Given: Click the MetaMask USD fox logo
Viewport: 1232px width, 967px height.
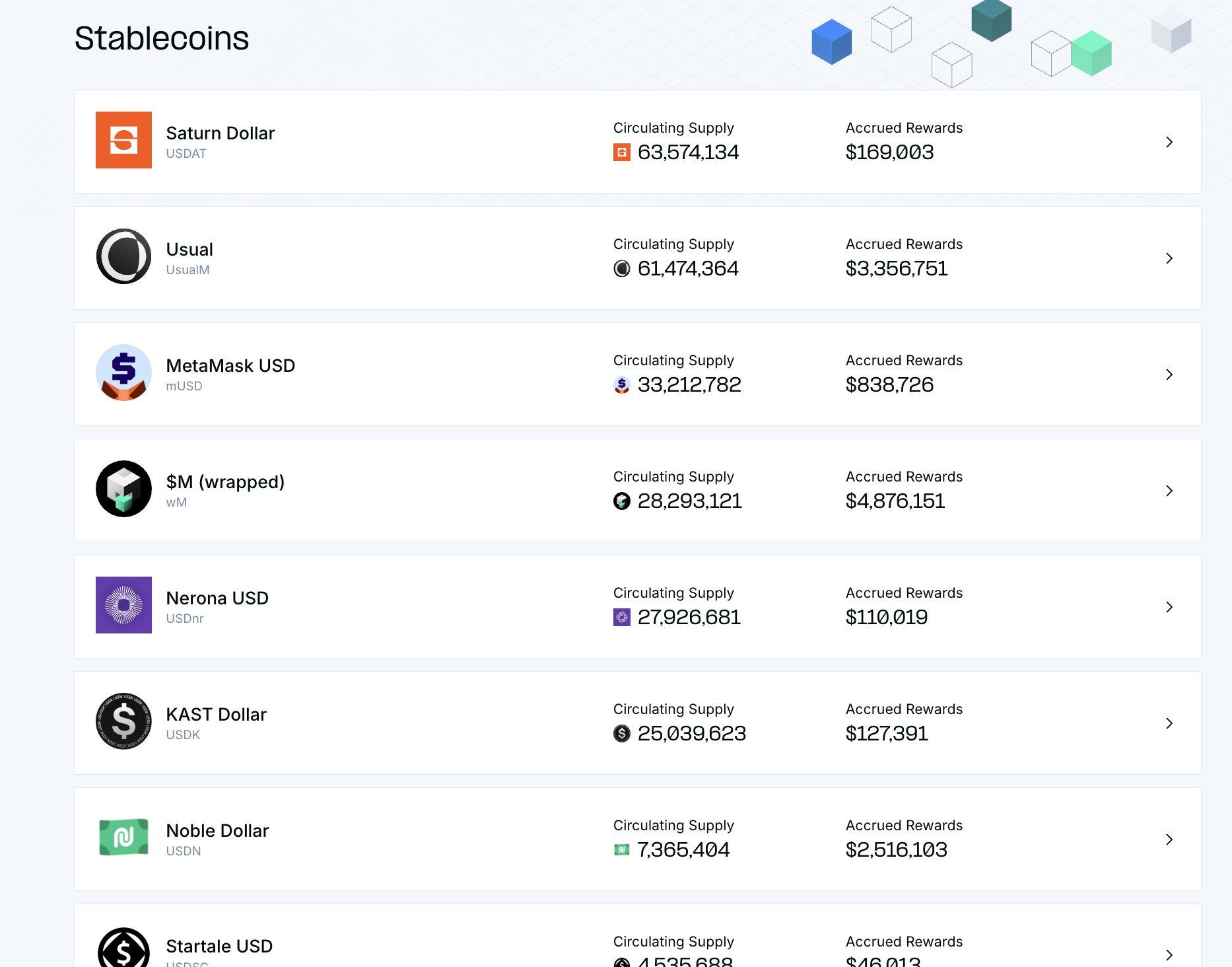Looking at the screenshot, I should tap(123, 373).
